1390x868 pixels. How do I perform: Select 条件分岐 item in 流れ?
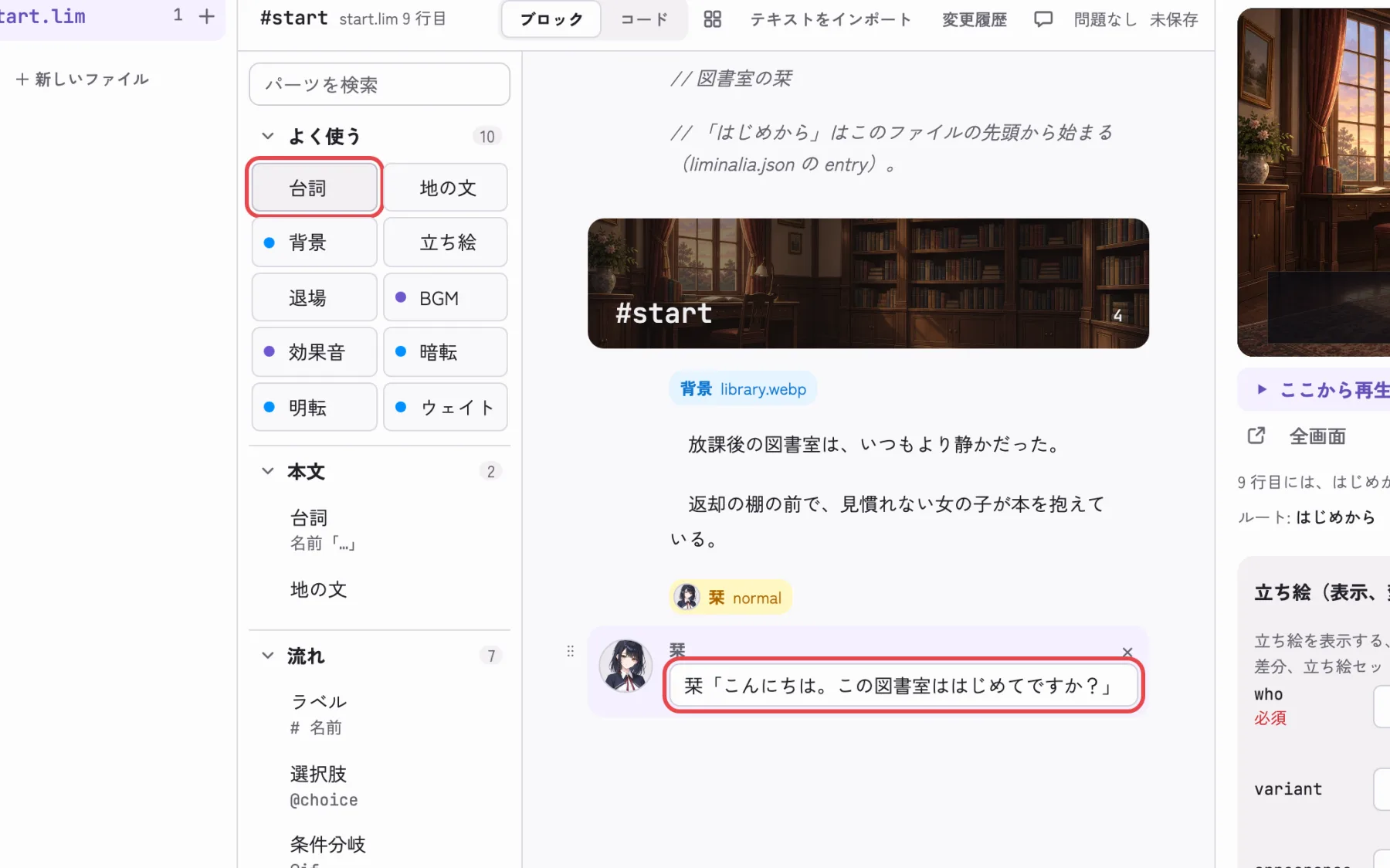tap(328, 844)
